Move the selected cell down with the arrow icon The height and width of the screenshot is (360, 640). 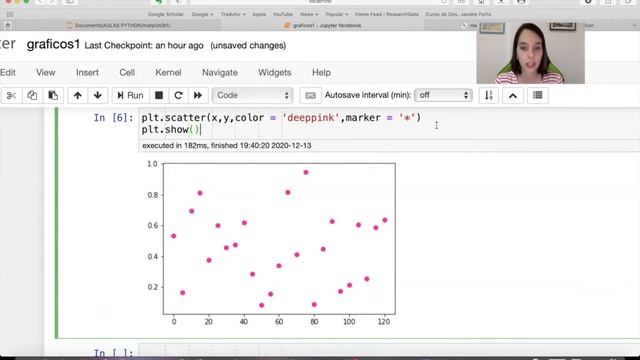tap(98, 96)
